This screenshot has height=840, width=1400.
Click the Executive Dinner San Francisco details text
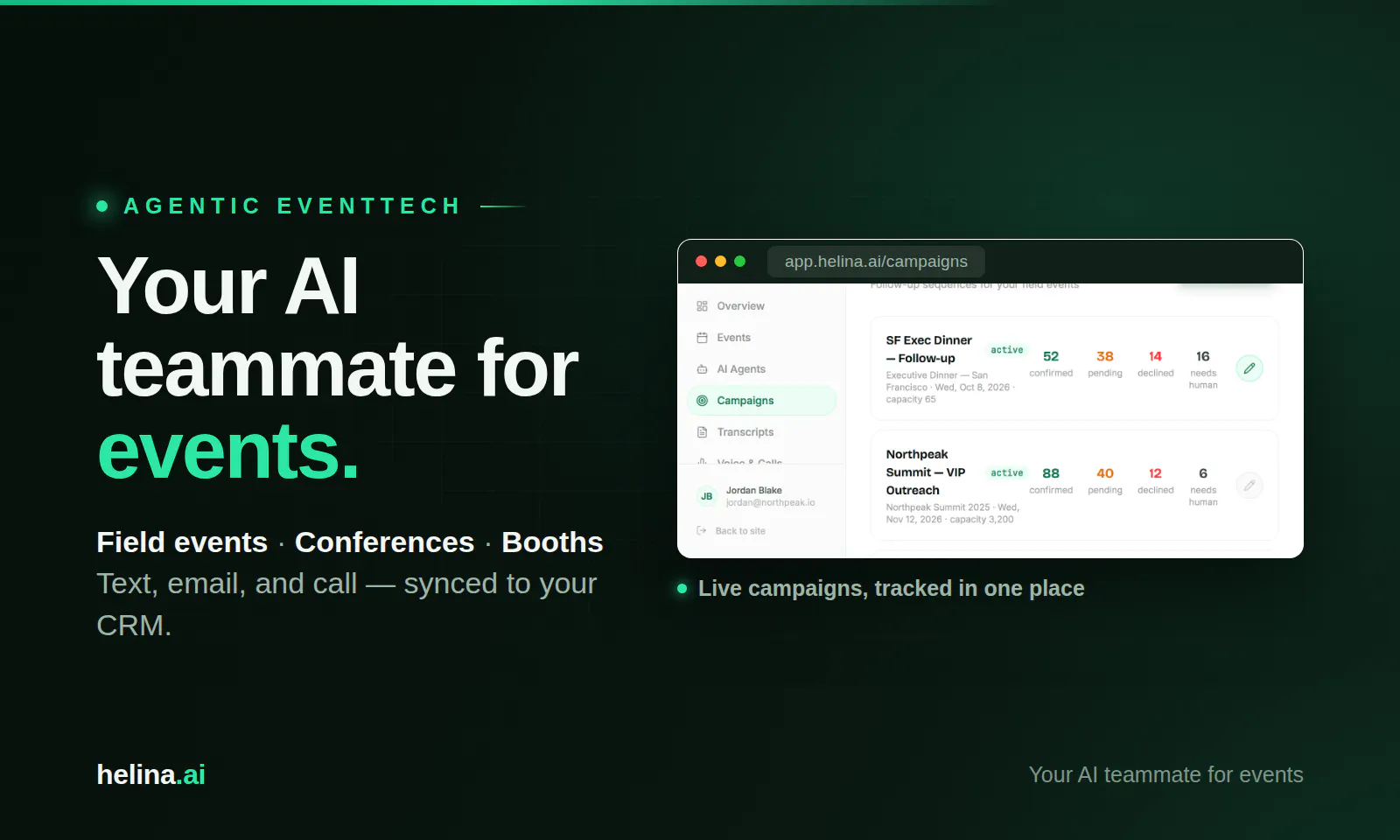pyautogui.click(x=950, y=388)
